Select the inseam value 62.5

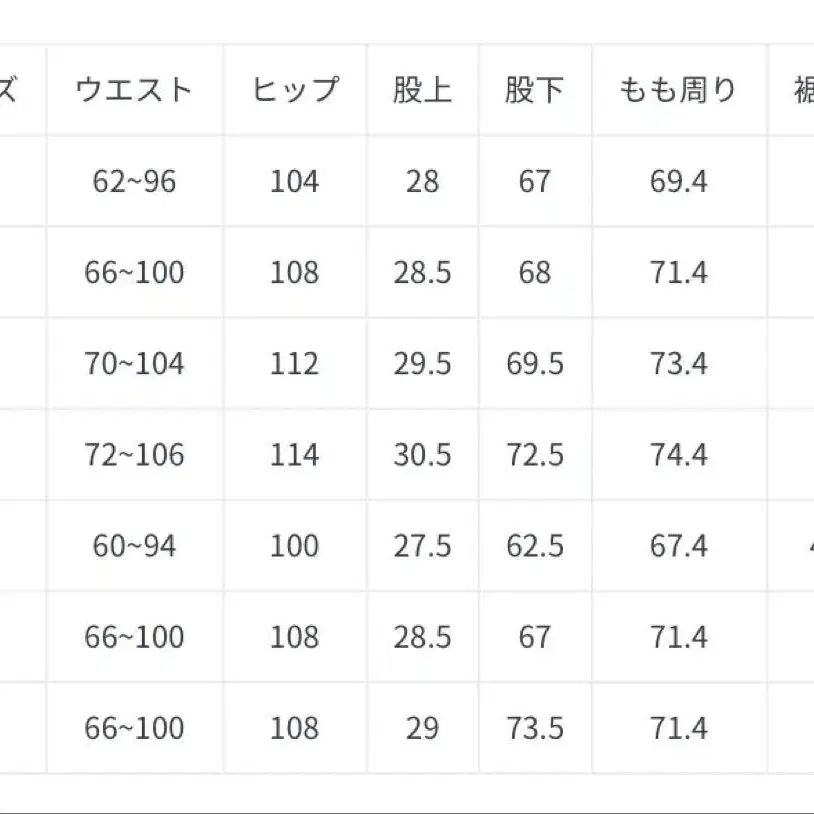pos(535,546)
